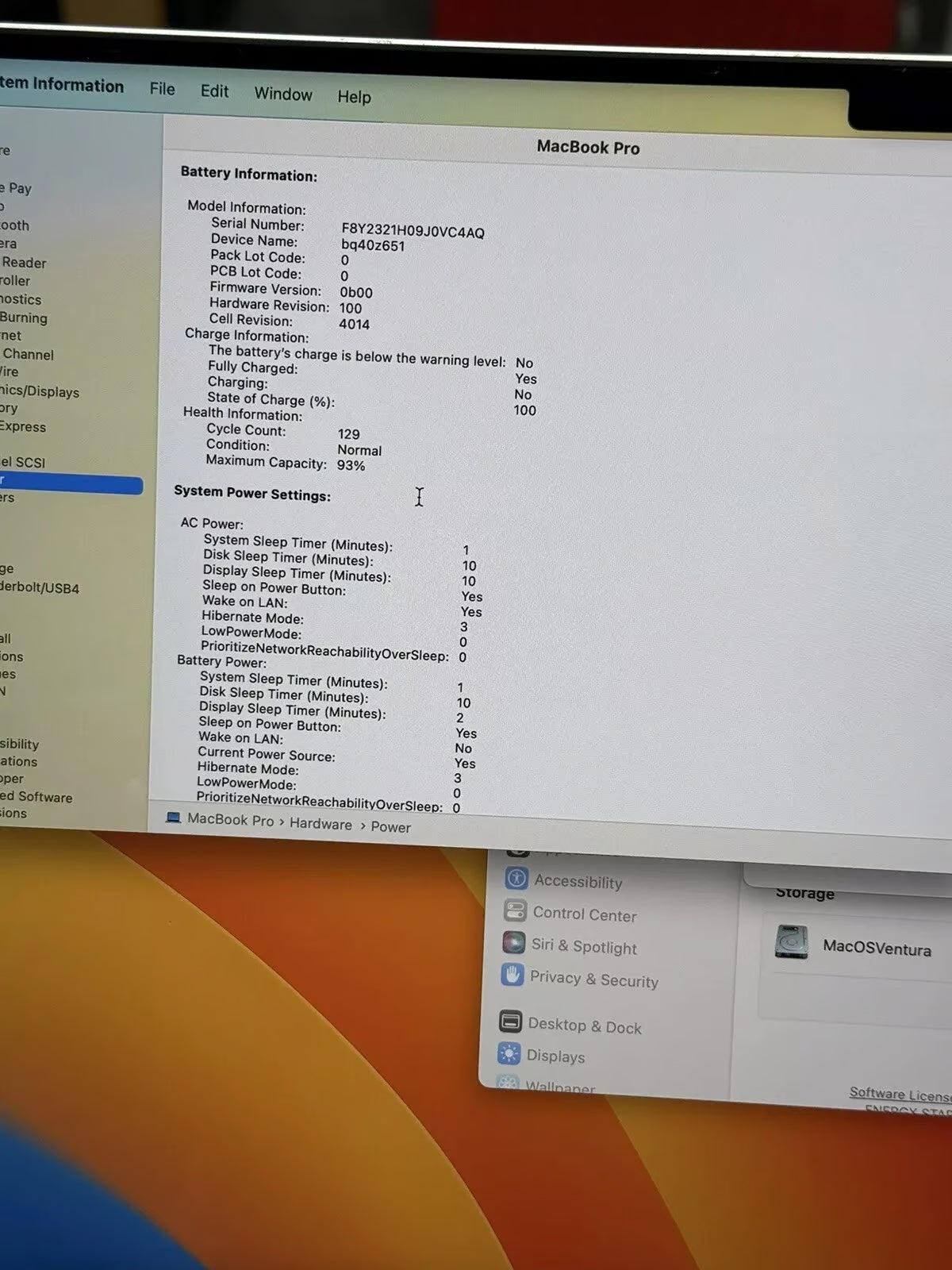Open the Software License link
The height and width of the screenshot is (1270, 952).
coord(900,1094)
